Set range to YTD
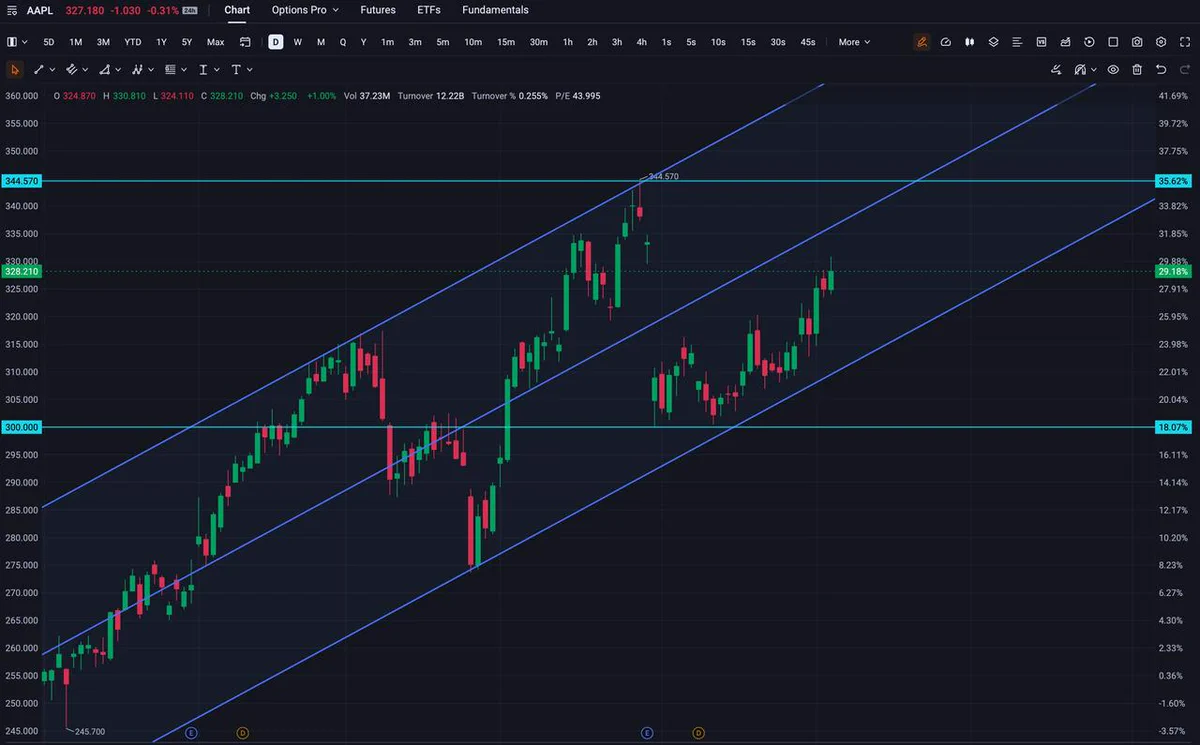This screenshot has height=745, width=1200. [x=132, y=42]
